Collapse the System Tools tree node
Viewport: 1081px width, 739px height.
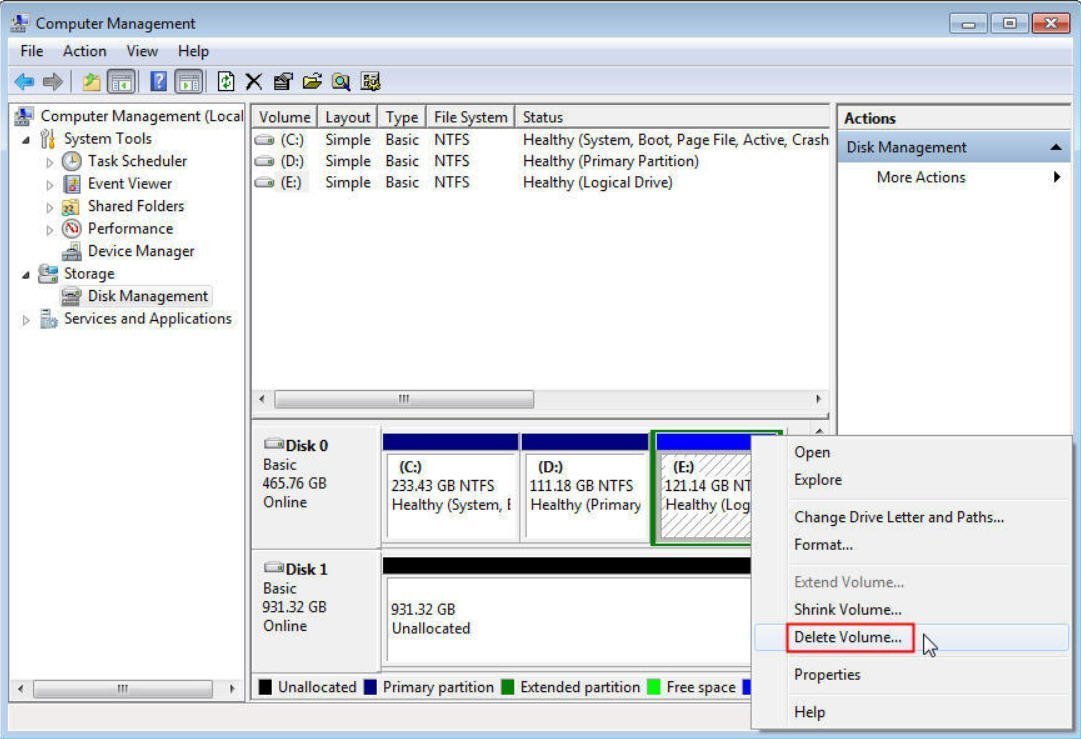click(26, 140)
